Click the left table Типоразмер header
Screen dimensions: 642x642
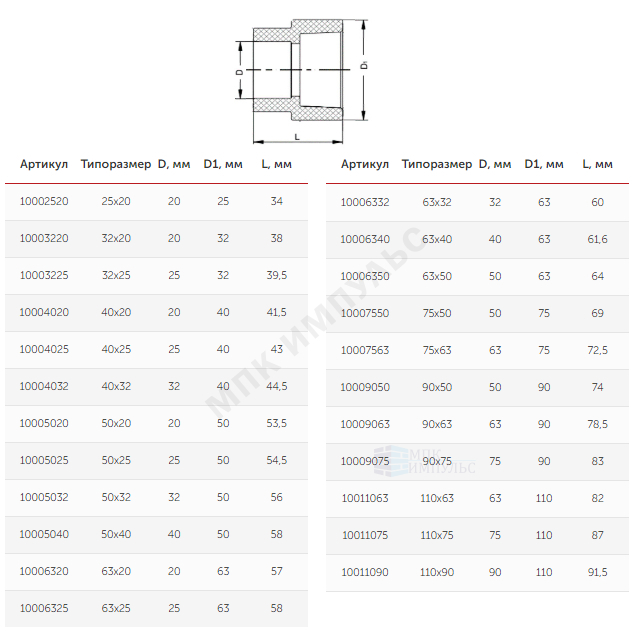tap(116, 165)
